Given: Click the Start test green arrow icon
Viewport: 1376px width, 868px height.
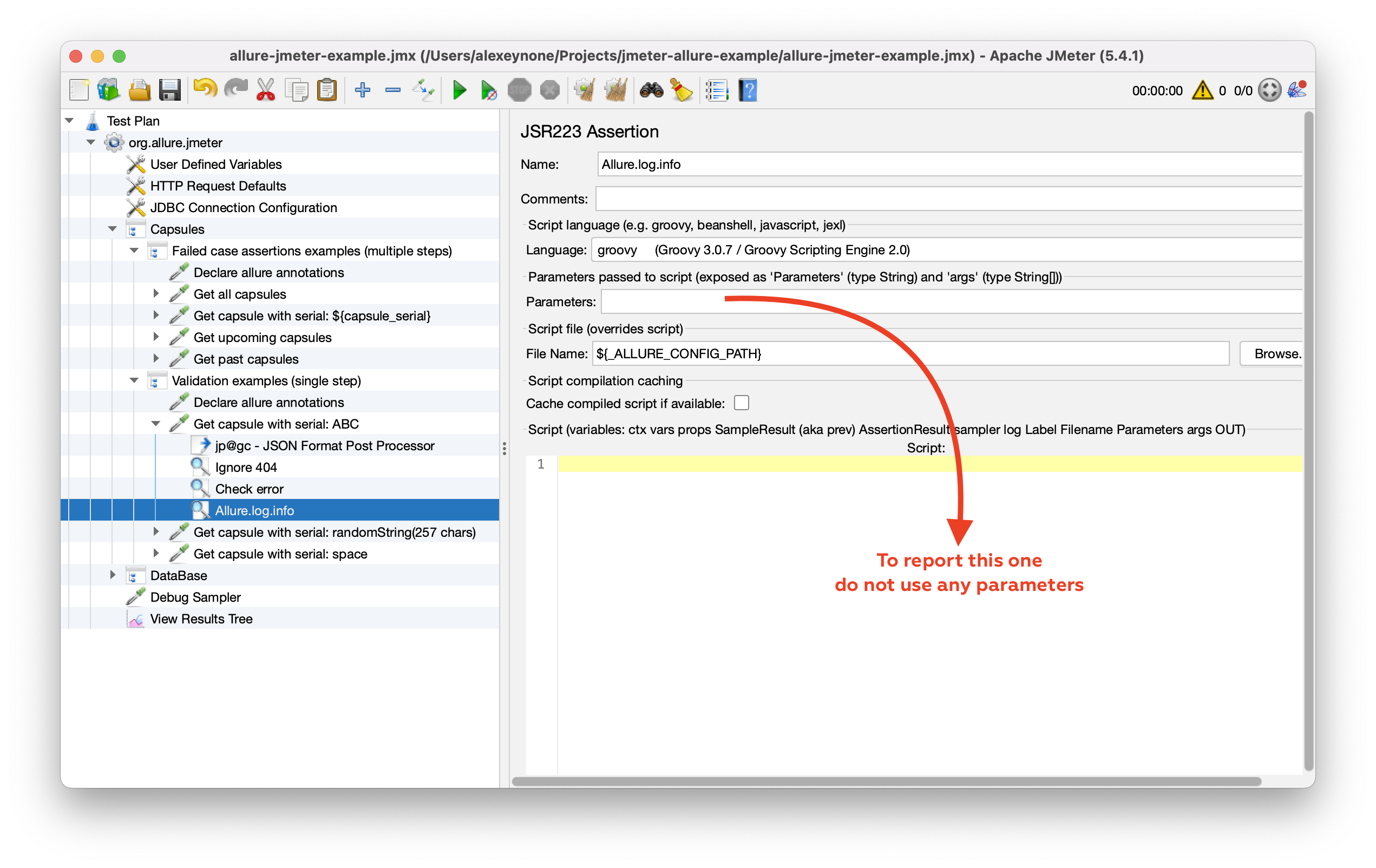Looking at the screenshot, I should [459, 90].
